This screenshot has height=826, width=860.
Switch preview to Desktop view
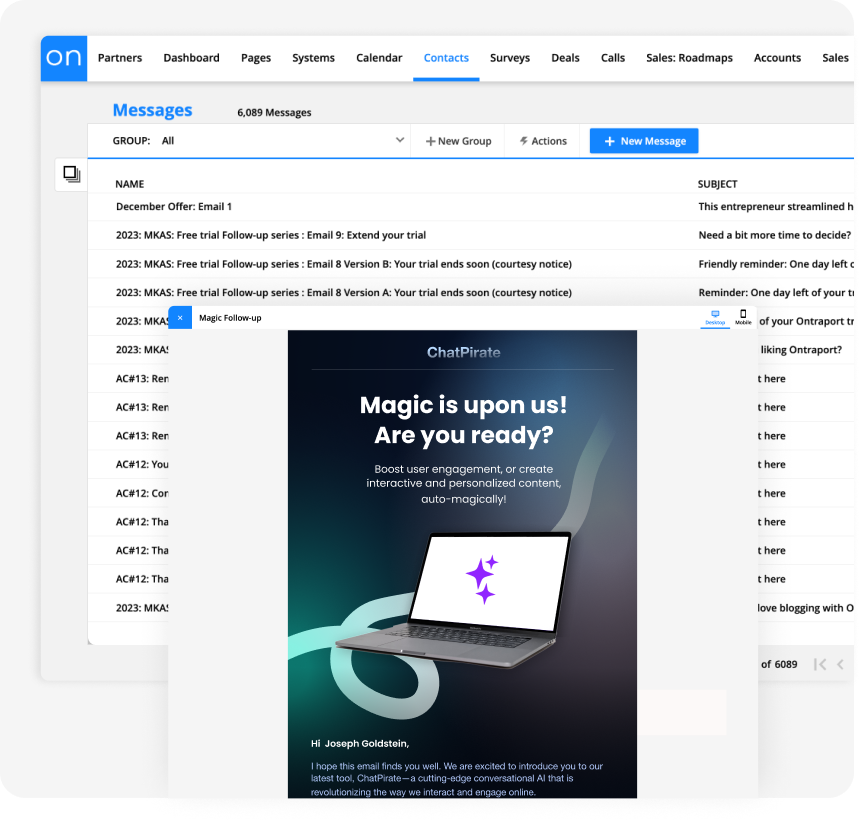(715, 317)
